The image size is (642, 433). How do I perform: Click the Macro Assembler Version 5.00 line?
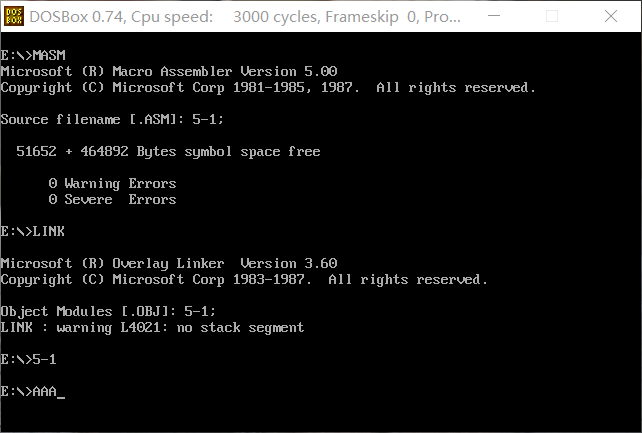pyautogui.click(x=168, y=71)
